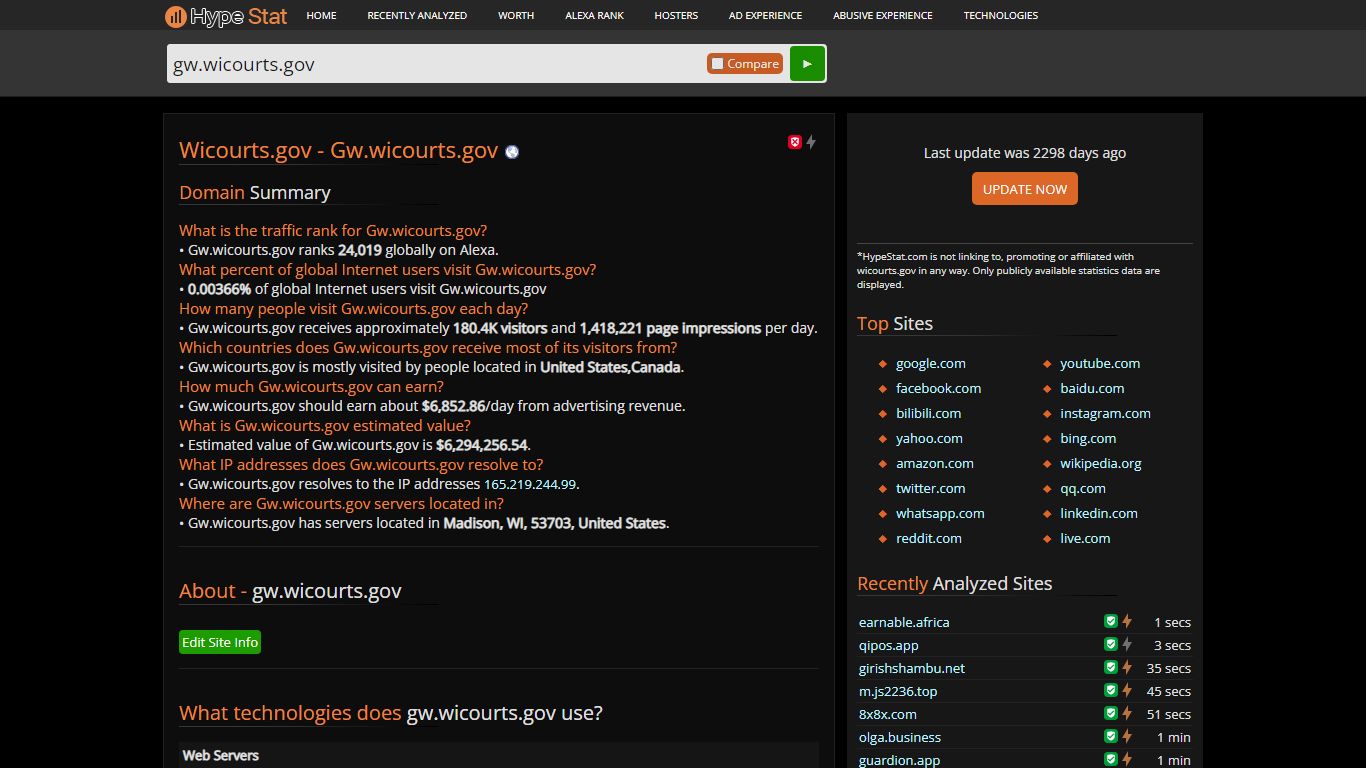Open twitter.com in Top Sites
The width and height of the screenshot is (1366, 768).
click(x=931, y=488)
